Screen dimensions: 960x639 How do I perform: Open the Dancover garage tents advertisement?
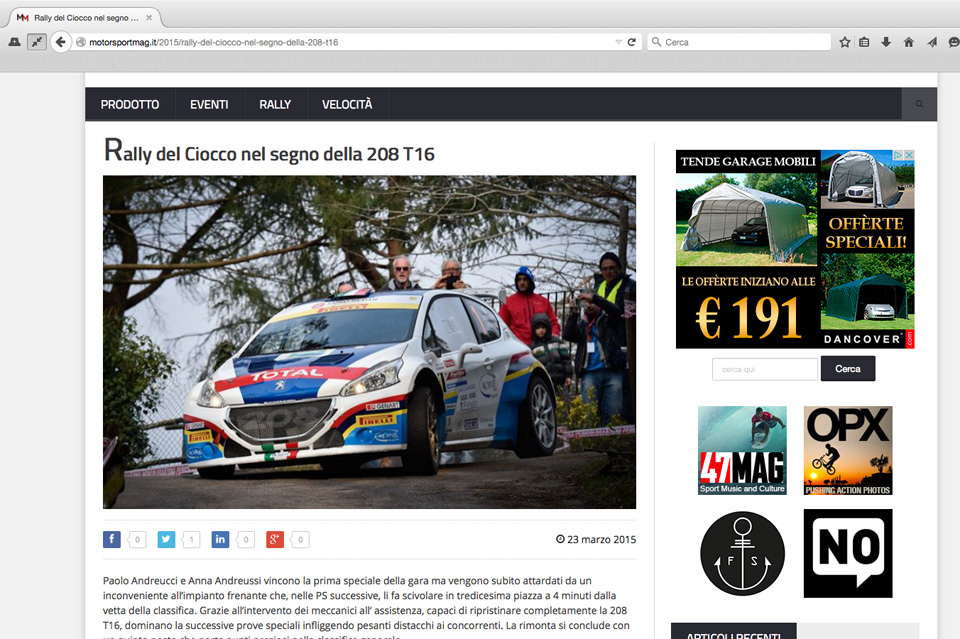(795, 249)
